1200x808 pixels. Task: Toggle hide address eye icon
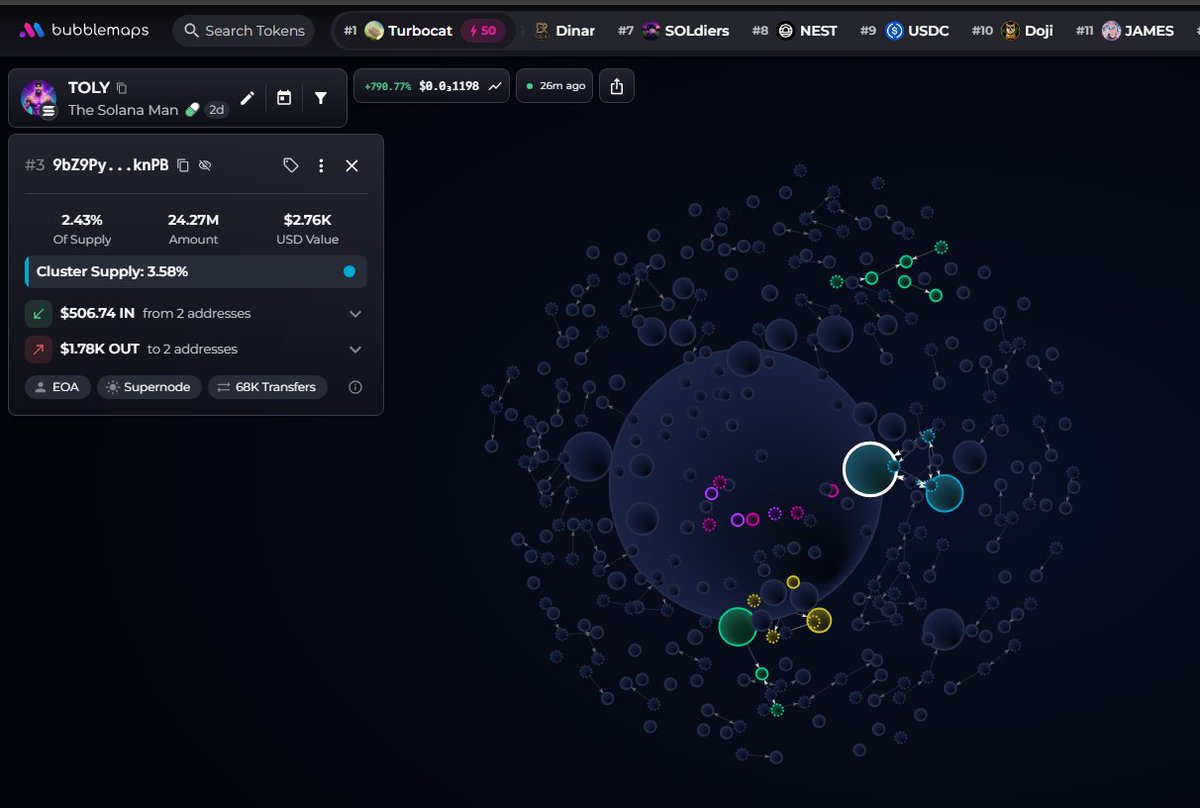205,165
